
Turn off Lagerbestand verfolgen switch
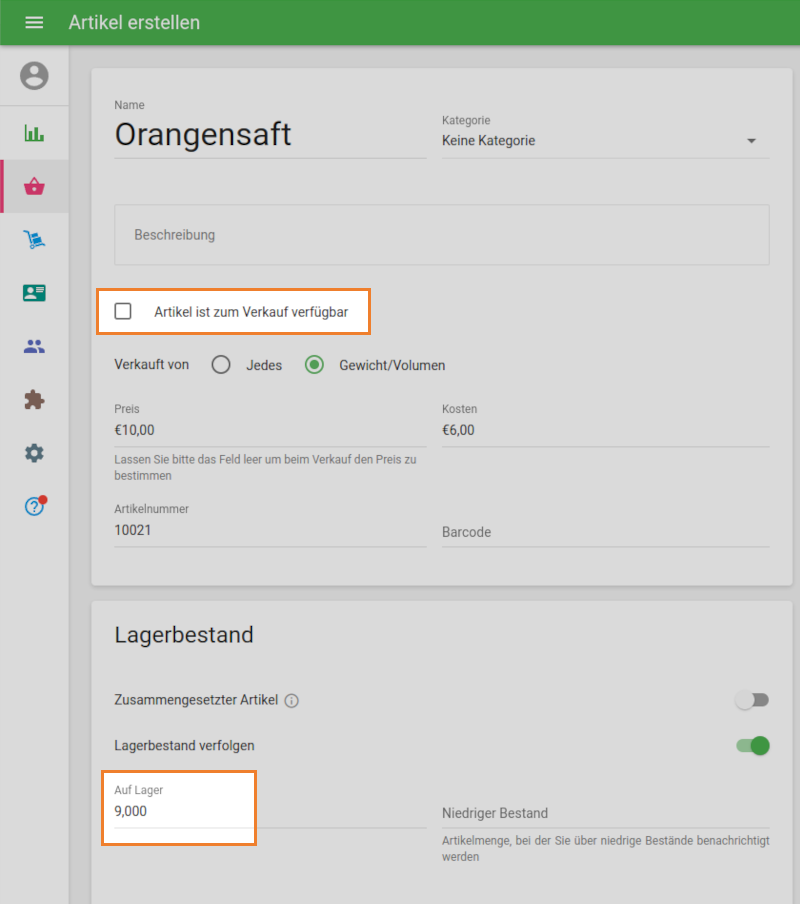coord(752,745)
